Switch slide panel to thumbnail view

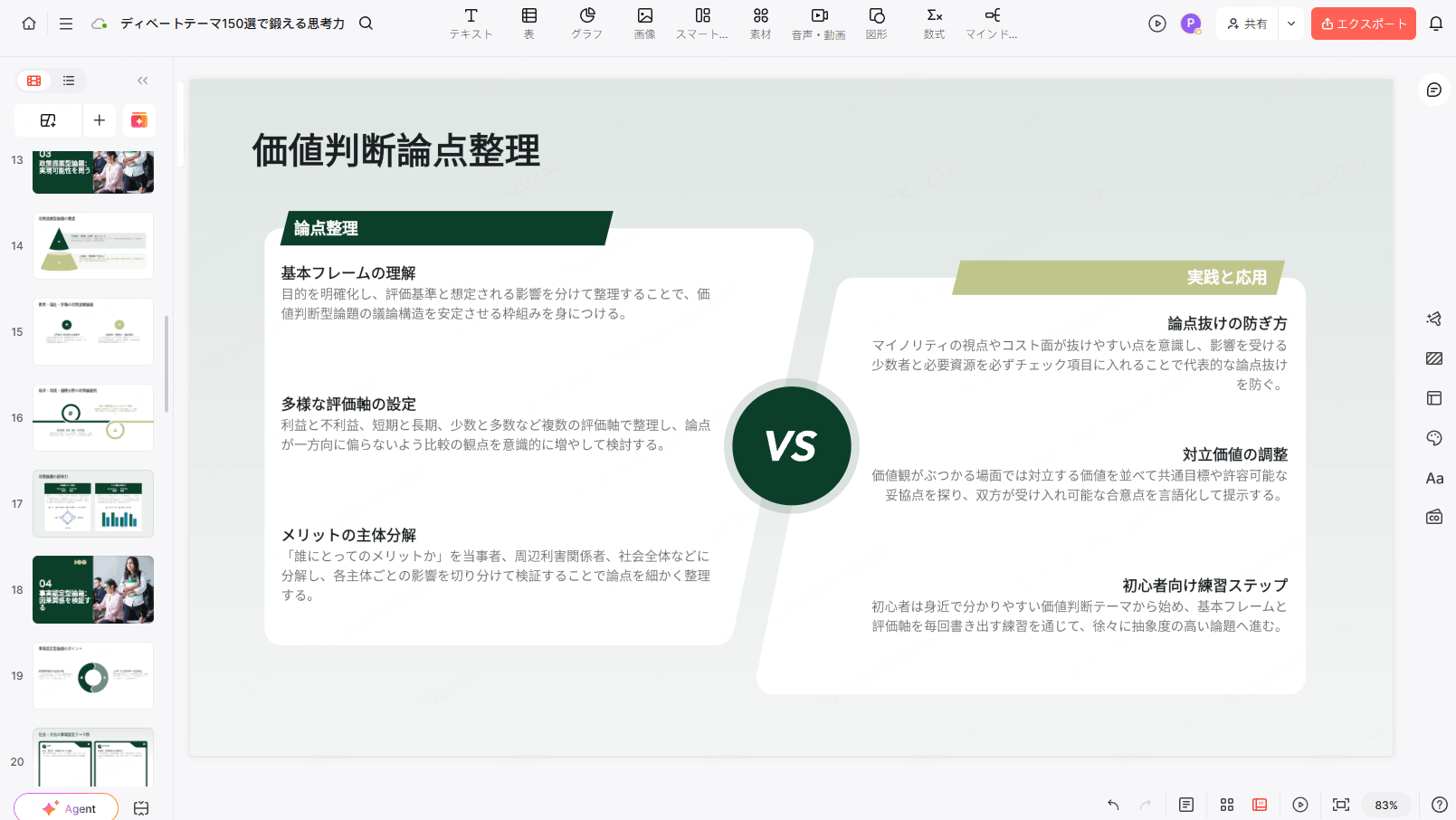34,81
